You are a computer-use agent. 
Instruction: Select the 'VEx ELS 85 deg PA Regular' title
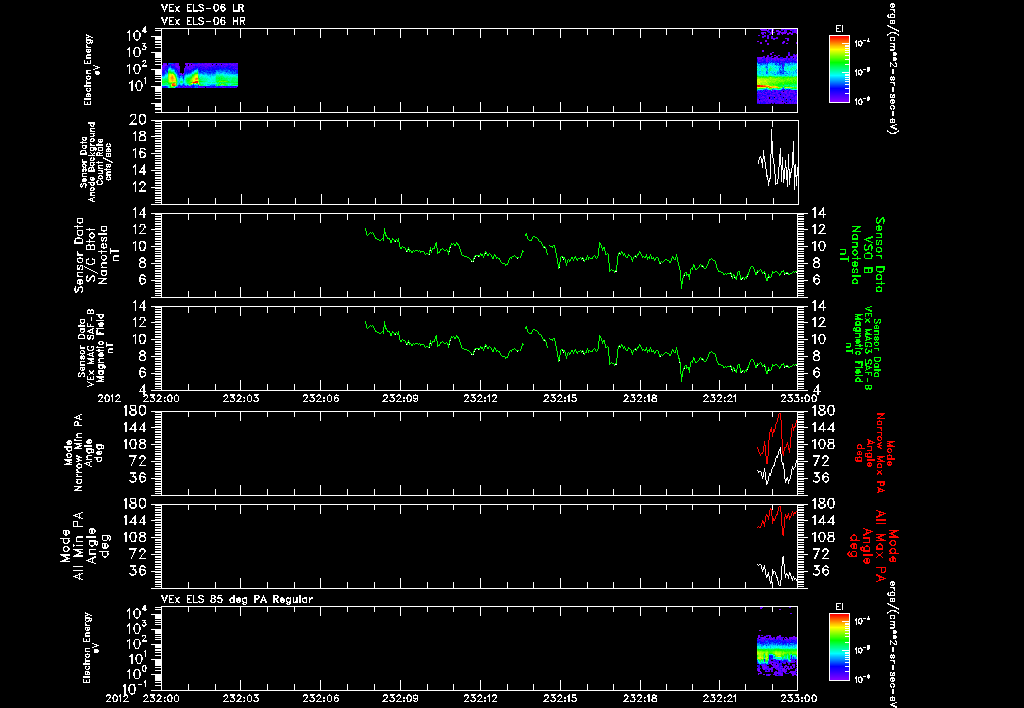point(237,599)
